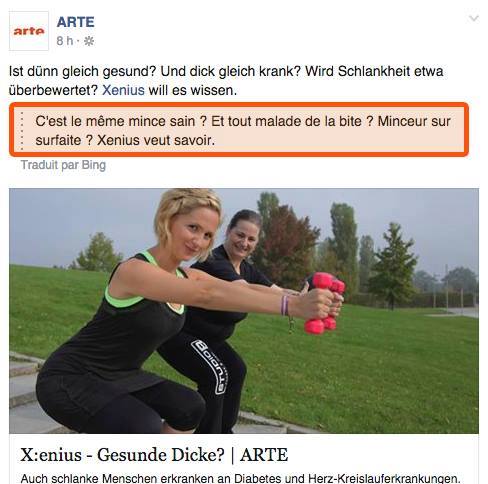This screenshot has height=484, width=488.
Task: Follow the Xenius link in the post
Action: point(123,90)
